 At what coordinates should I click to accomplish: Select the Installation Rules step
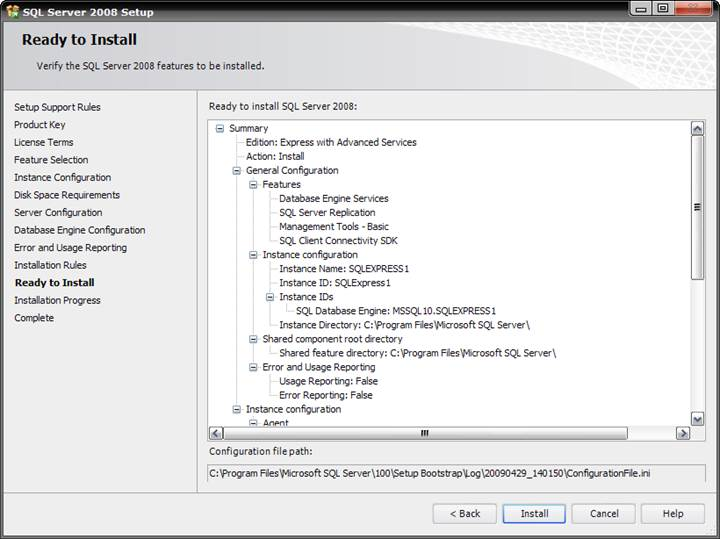click(x=50, y=265)
